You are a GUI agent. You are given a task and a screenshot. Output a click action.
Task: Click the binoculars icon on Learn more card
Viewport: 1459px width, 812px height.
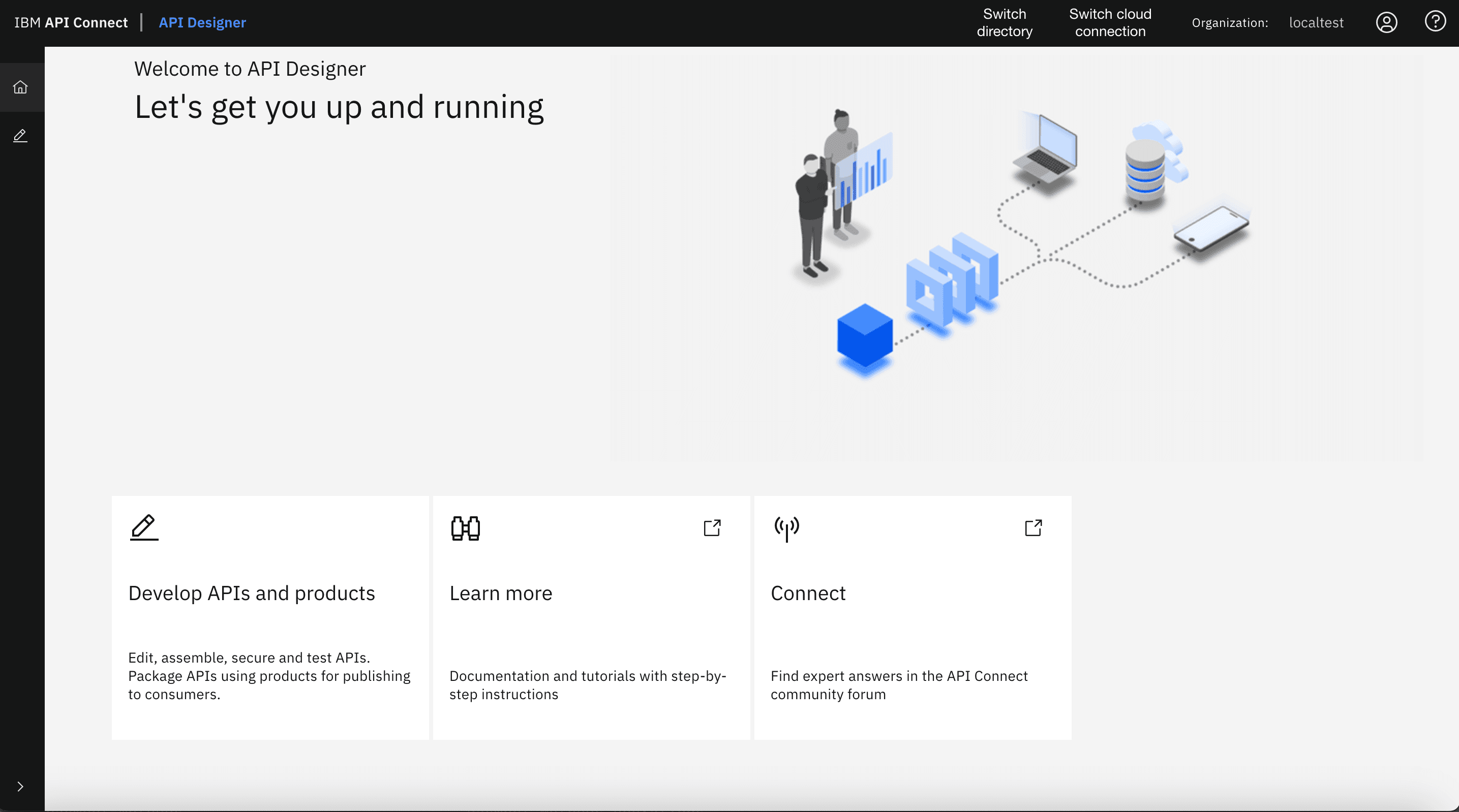click(465, 528)
